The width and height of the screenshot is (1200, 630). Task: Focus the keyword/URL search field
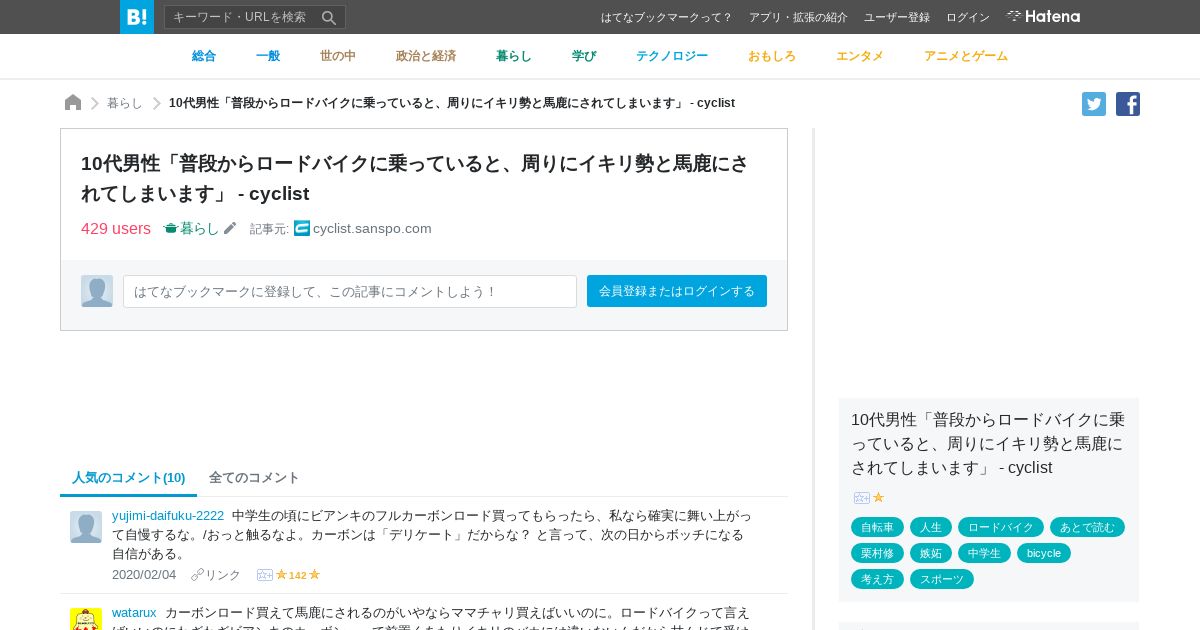pos(243,17)
